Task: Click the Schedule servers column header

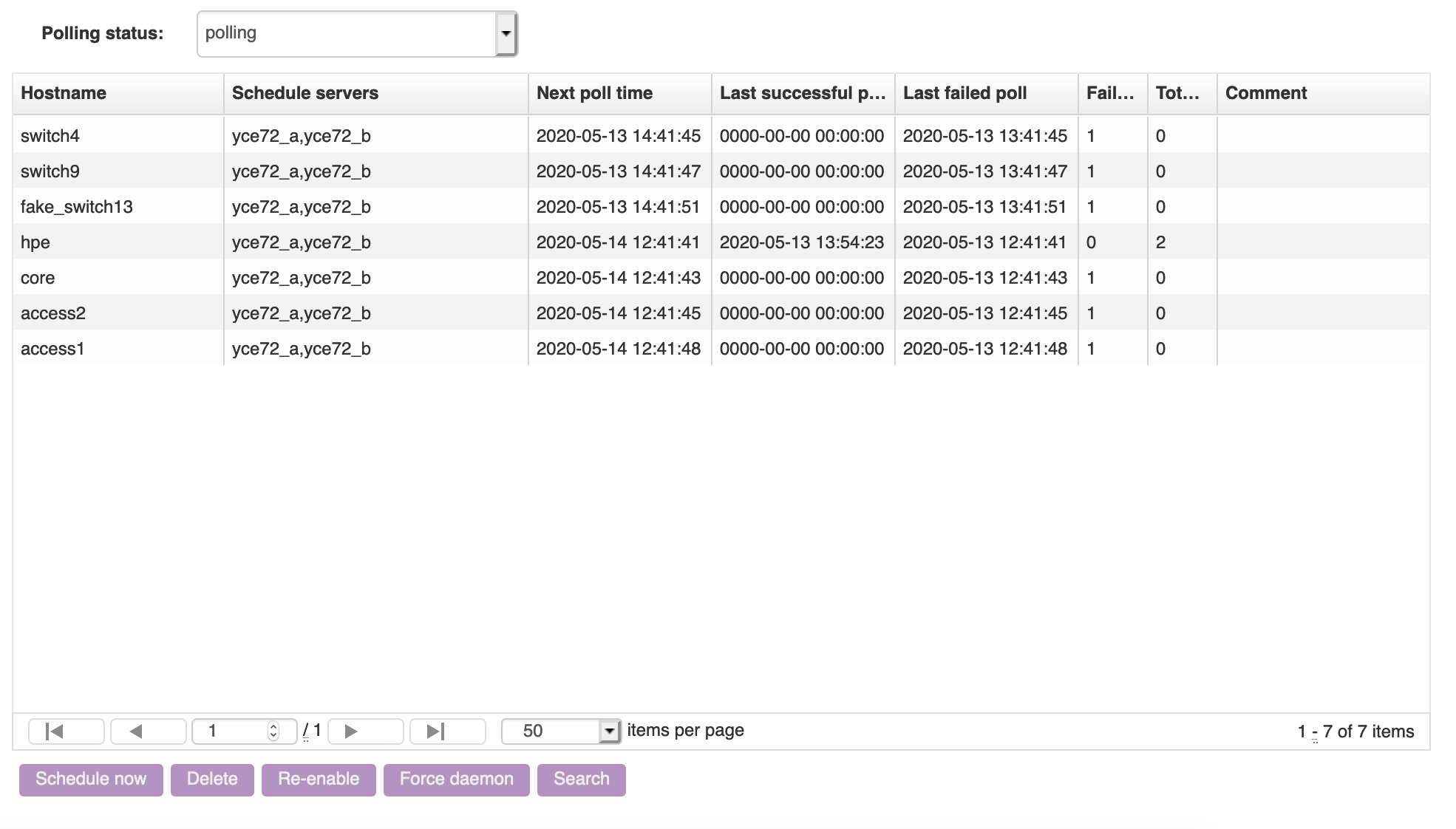Action: [x=375, y=93]
